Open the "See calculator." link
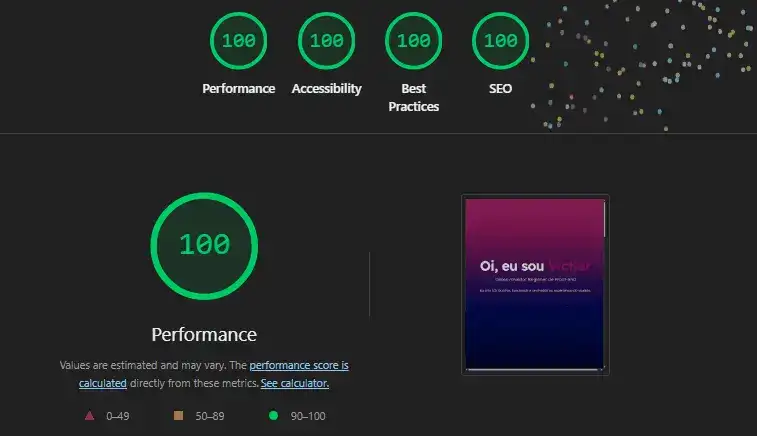The image size is (757, 436). coord(294,383)
